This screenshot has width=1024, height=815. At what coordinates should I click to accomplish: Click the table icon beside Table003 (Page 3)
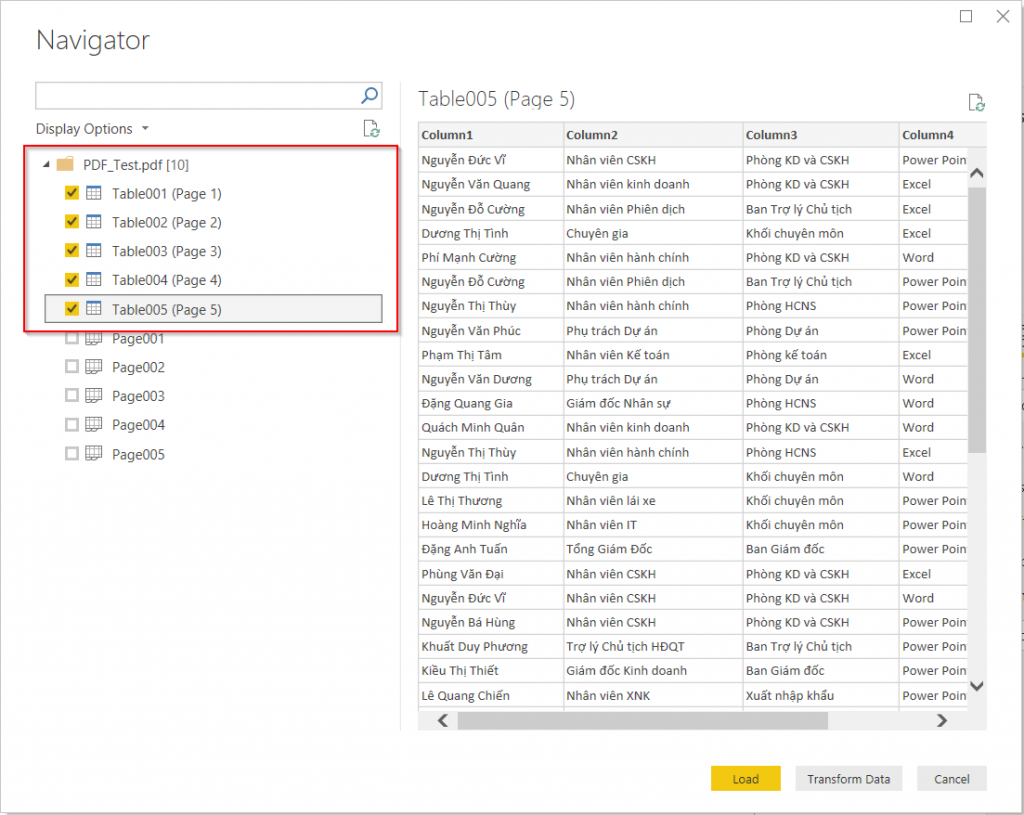click(x=92, y=251)
